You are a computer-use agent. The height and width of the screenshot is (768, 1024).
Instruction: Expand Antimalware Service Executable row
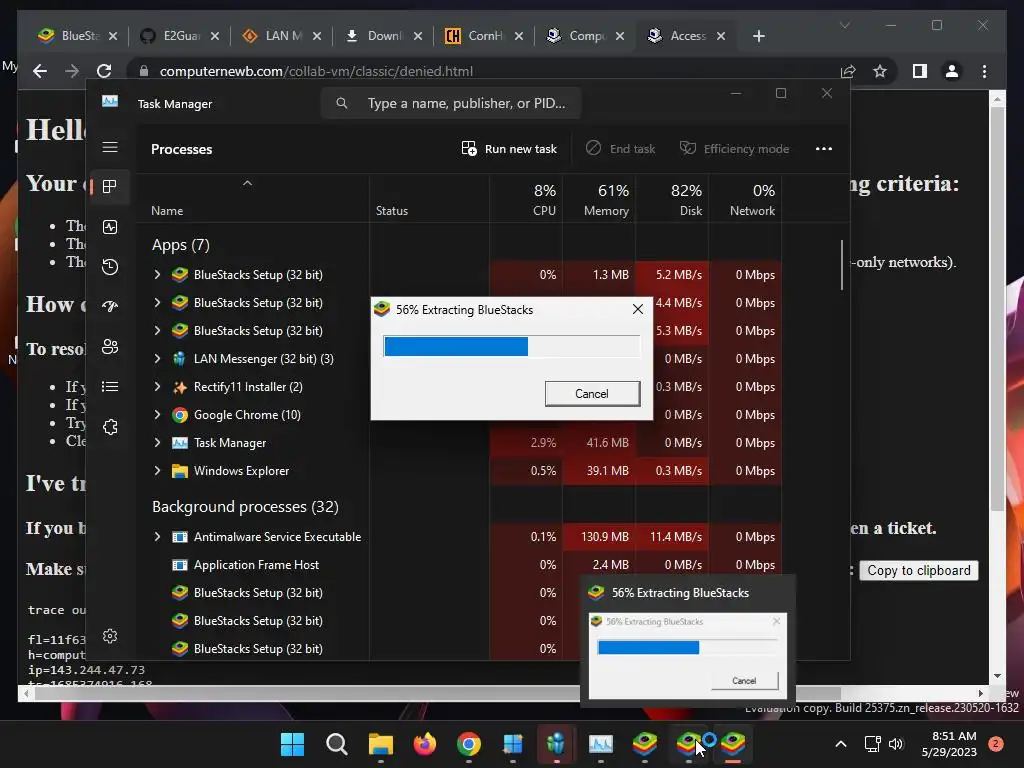(157, 537)
